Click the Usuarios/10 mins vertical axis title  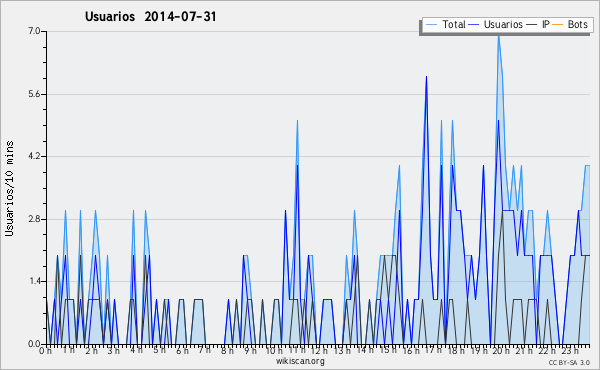tap(10, 188)
